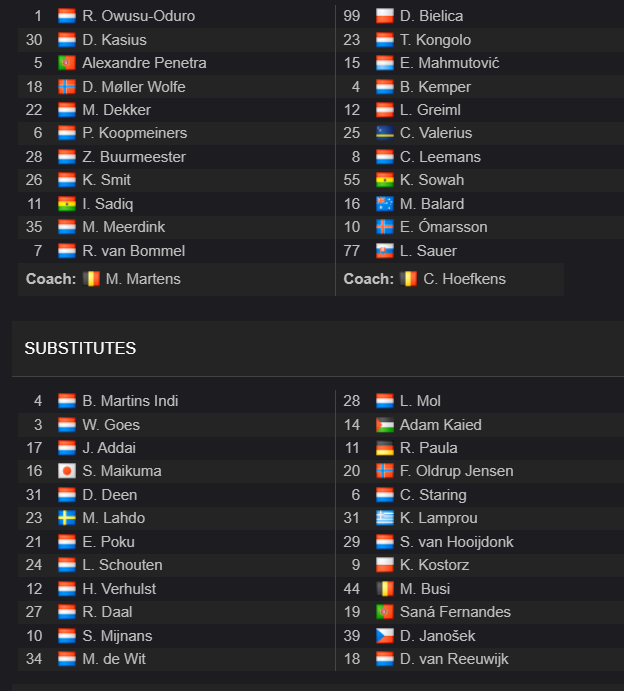The image size is (624, 691).
Task: Open P. Koopmeiners player link
Action: pos(134,133)
